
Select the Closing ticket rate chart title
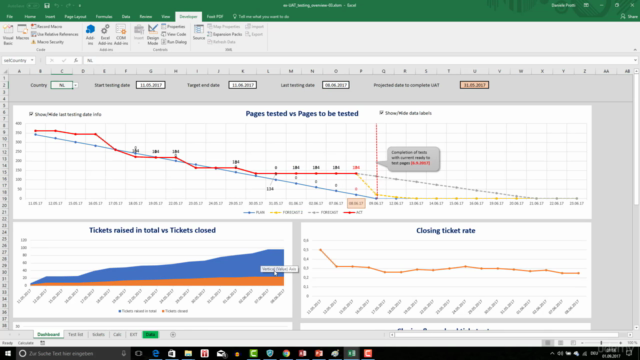tap(446, 231)
